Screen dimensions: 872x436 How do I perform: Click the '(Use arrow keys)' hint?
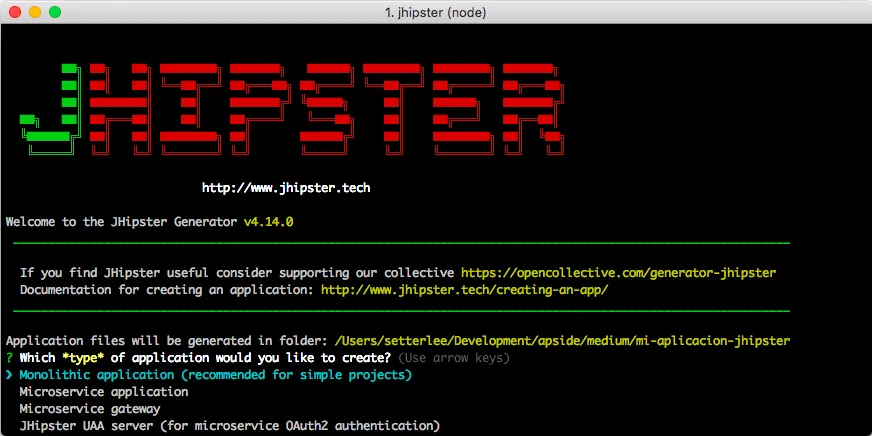pyautogui.click(x=454, y=358)
